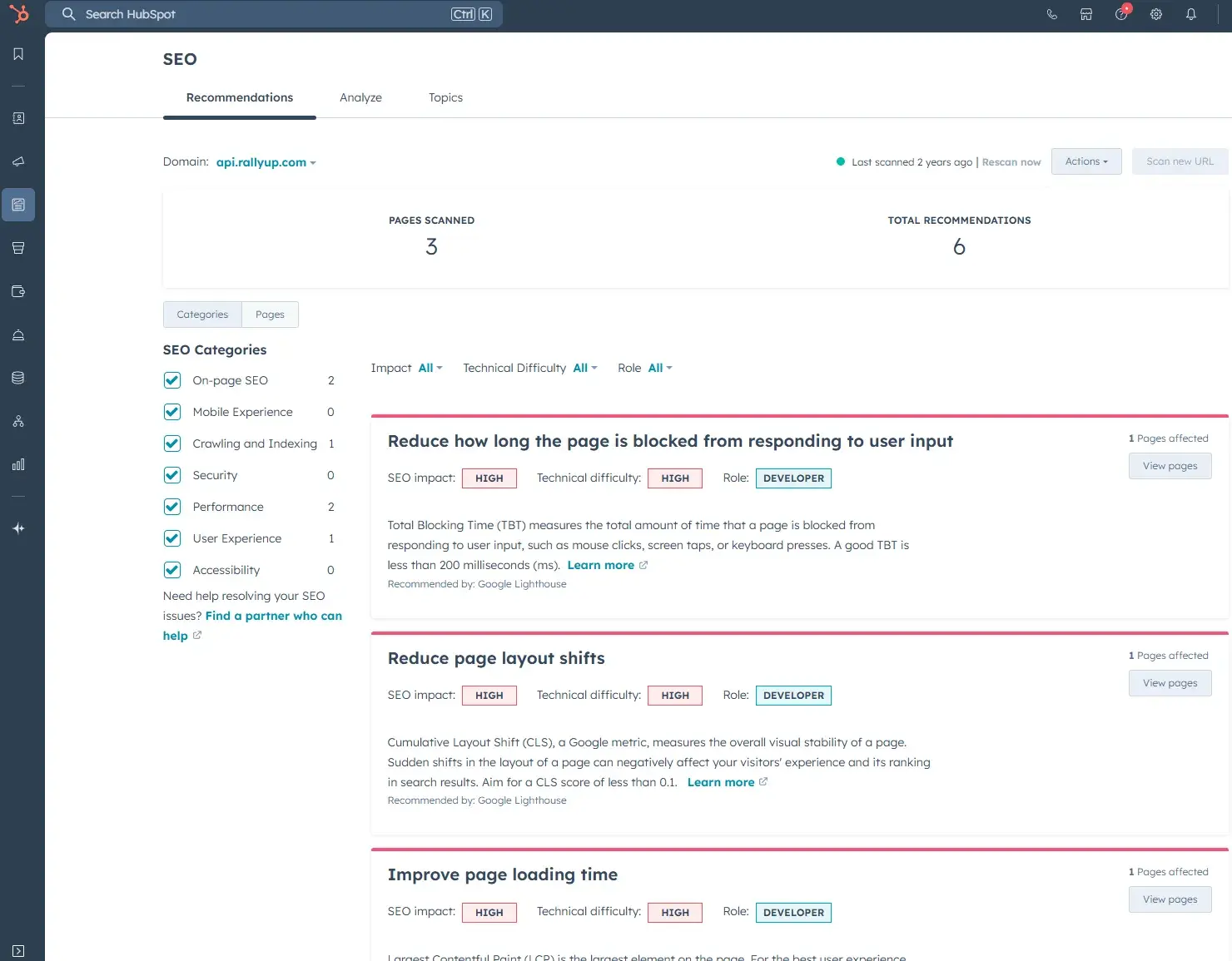Uncheck the Accessibility category
This screenshot has height=961, width=1232.
[171, 569]
